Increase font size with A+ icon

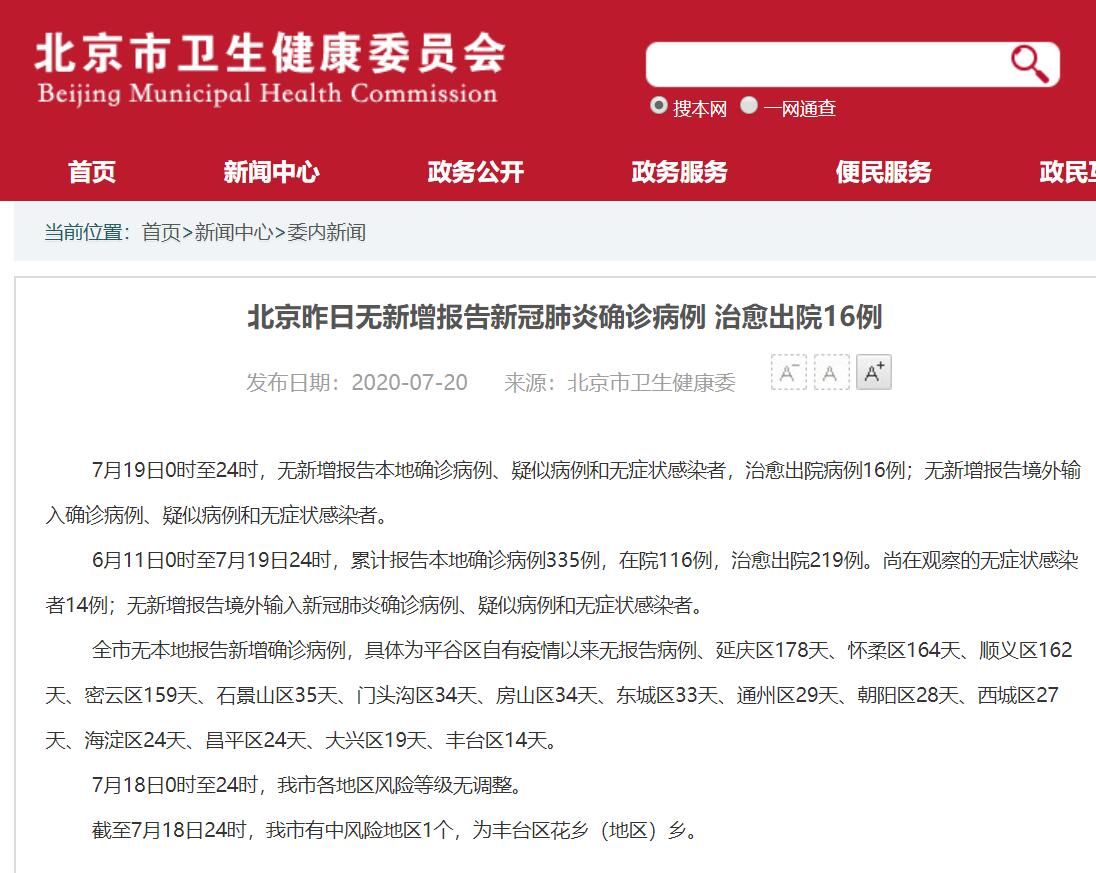pos(873,373)
